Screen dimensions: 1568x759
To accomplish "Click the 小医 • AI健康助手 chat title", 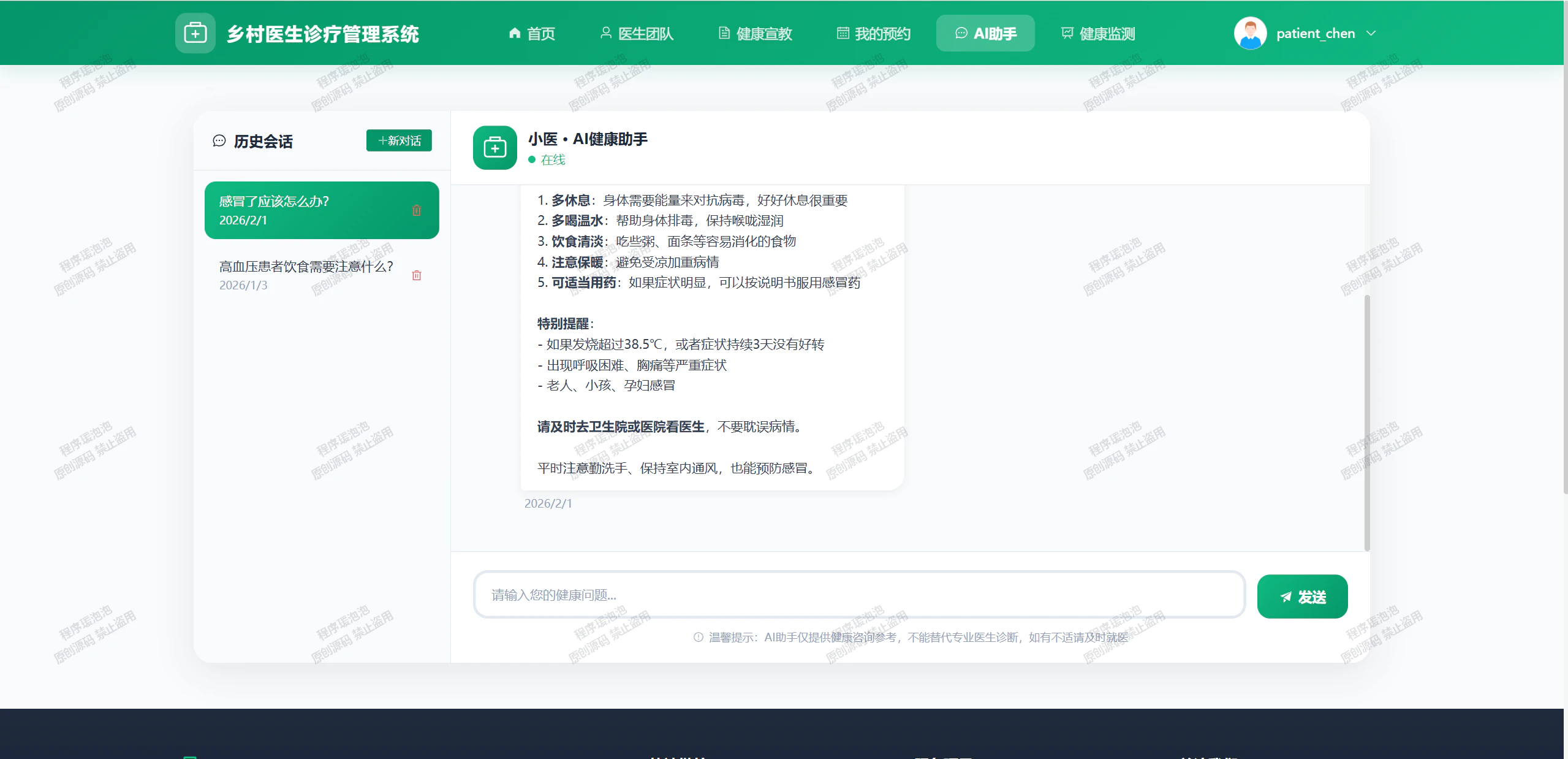I will pyautogui.click(x=588, y=139).
